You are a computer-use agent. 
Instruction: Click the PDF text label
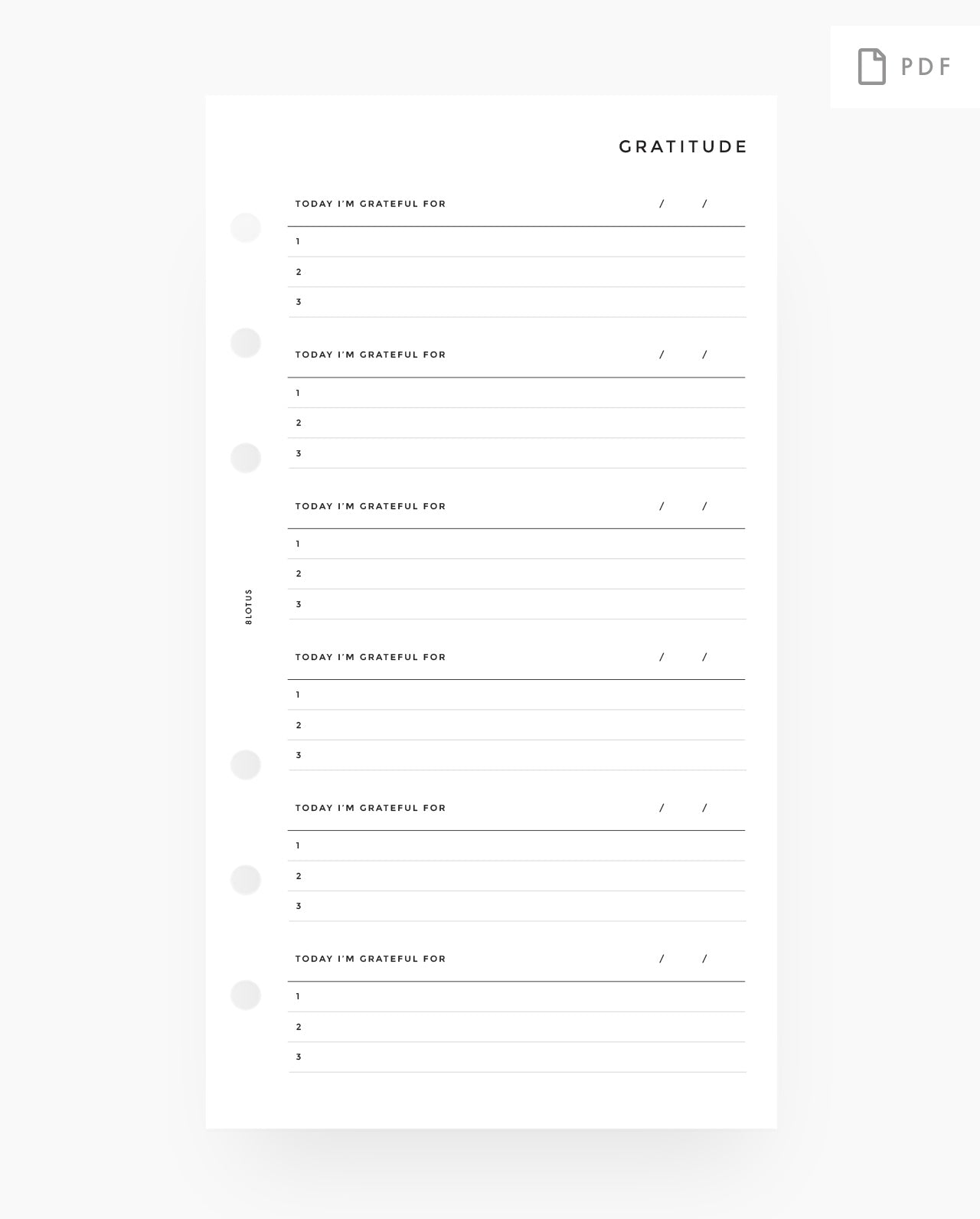[x=926, y=67]
